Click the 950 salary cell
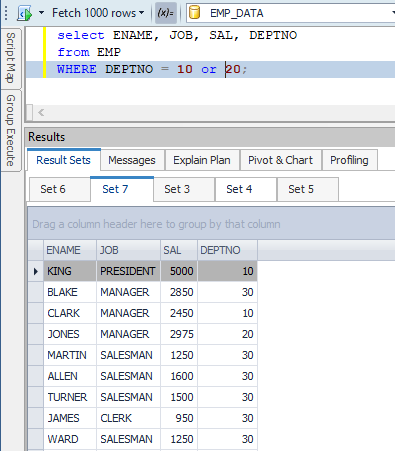The height and width of the screenshot is (451, 395). click(179, 418)
